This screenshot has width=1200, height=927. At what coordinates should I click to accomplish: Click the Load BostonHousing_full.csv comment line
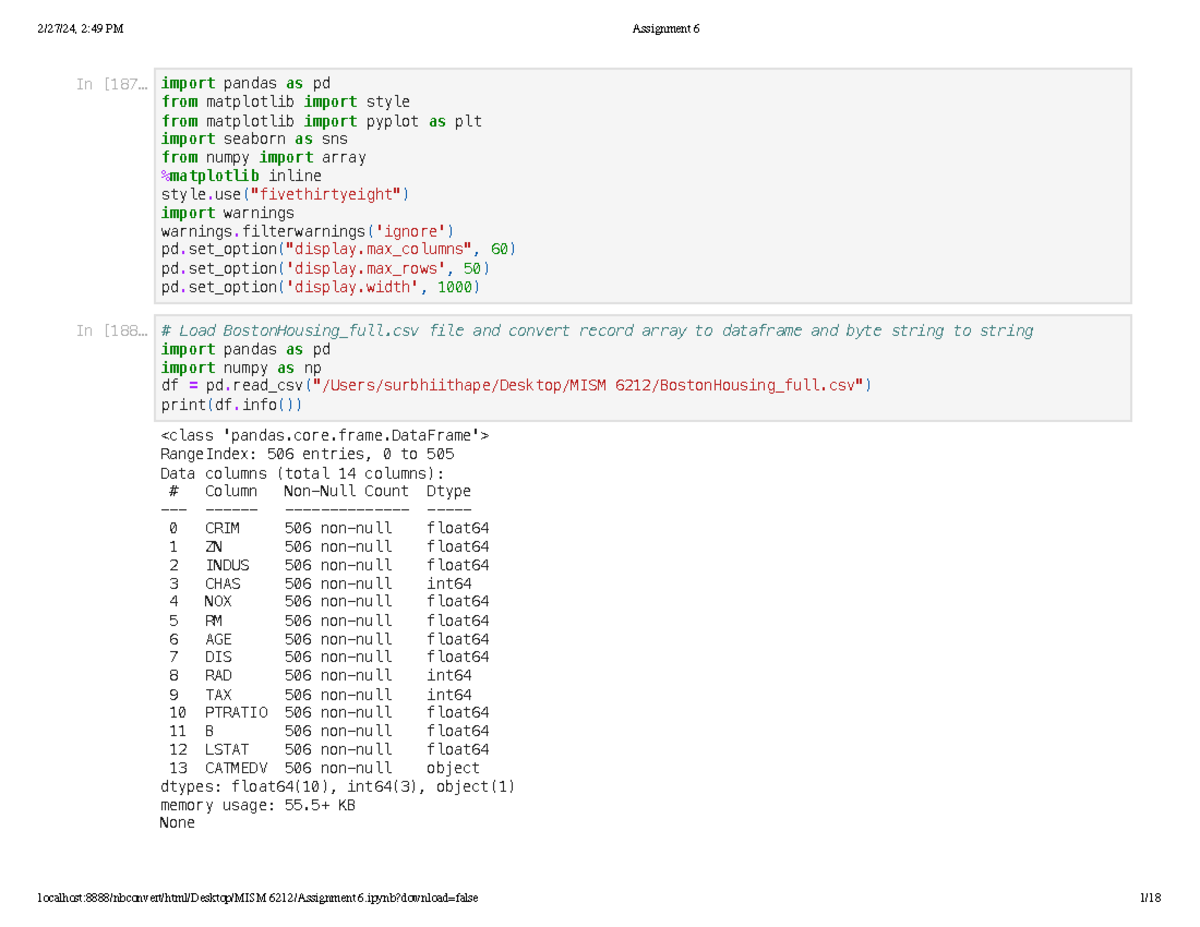596,331
